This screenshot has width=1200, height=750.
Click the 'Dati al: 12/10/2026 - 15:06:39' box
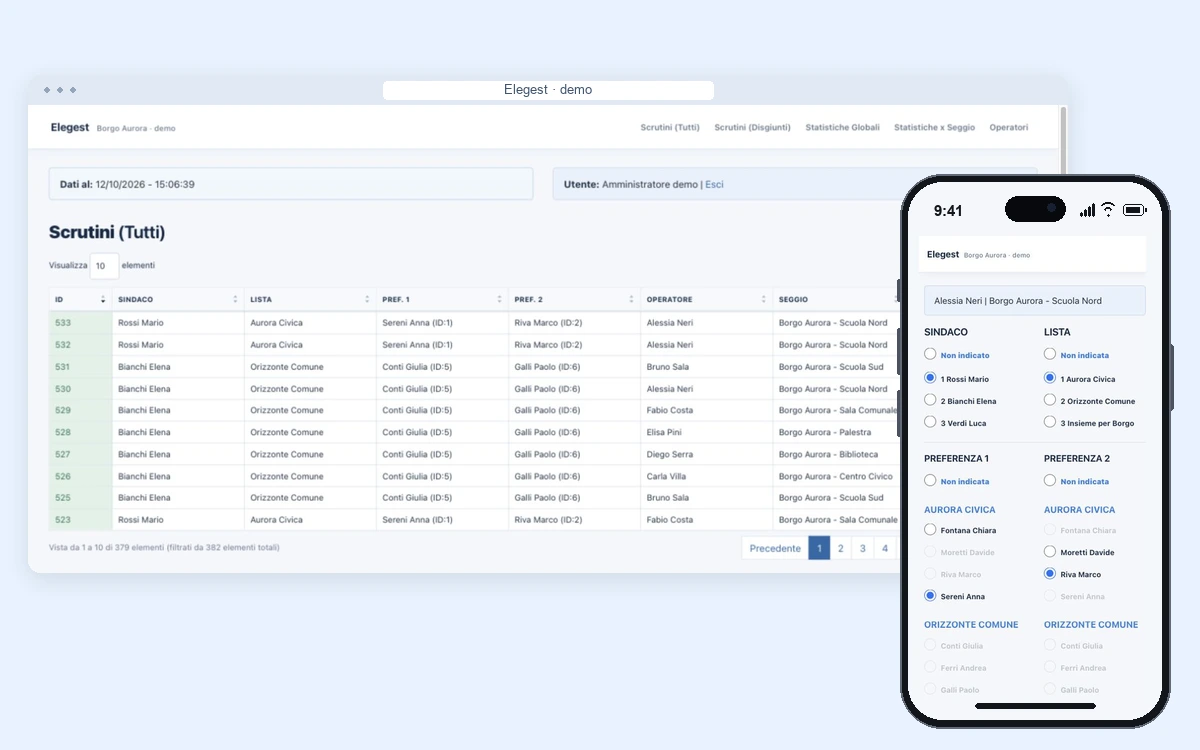click(x=291, y=184)
